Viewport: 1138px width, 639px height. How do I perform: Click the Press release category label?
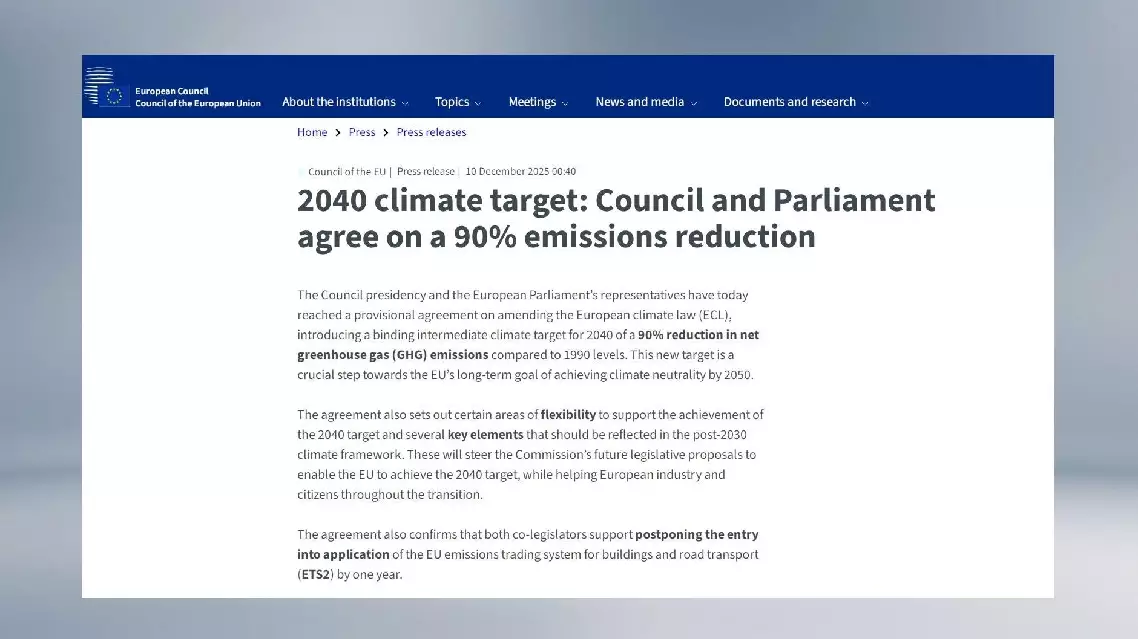(x=426, y=171)
